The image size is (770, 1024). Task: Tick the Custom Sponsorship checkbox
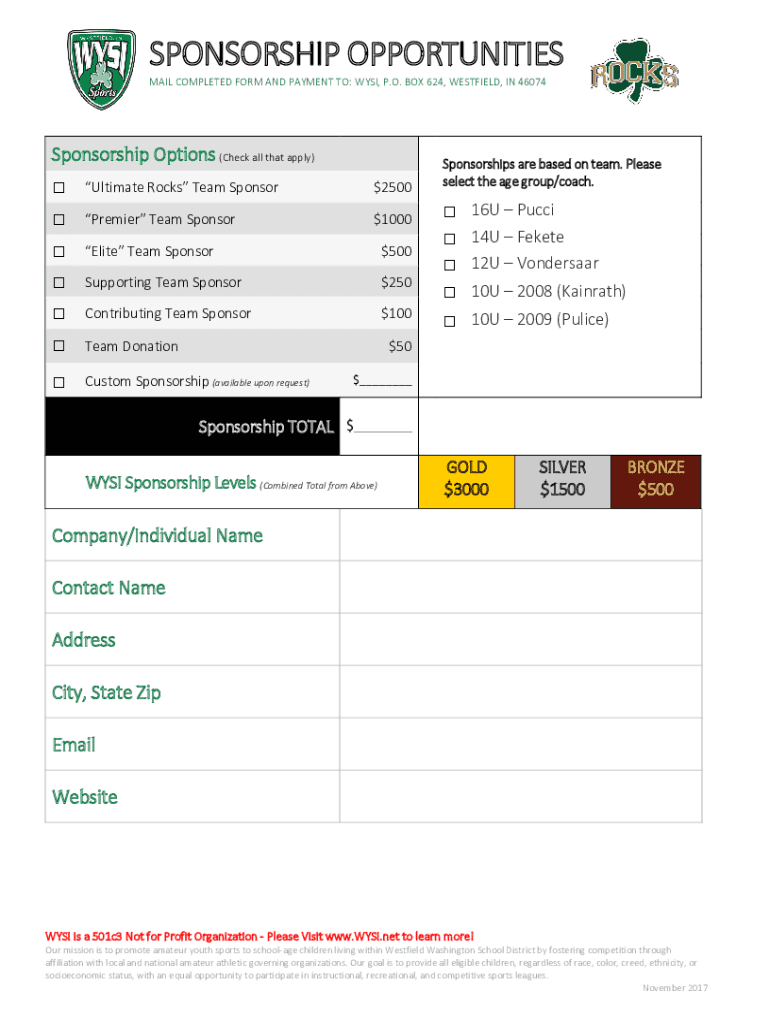(60, 382)
